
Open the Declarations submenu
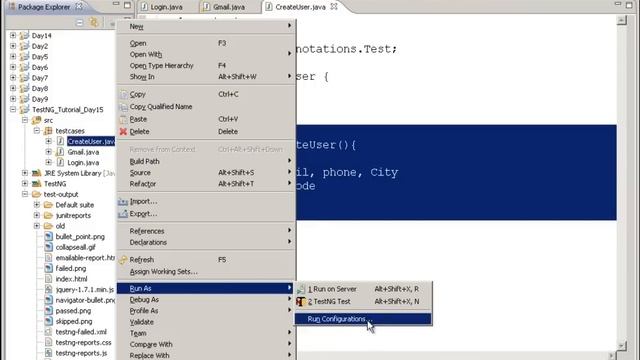[x=206, y=242]
